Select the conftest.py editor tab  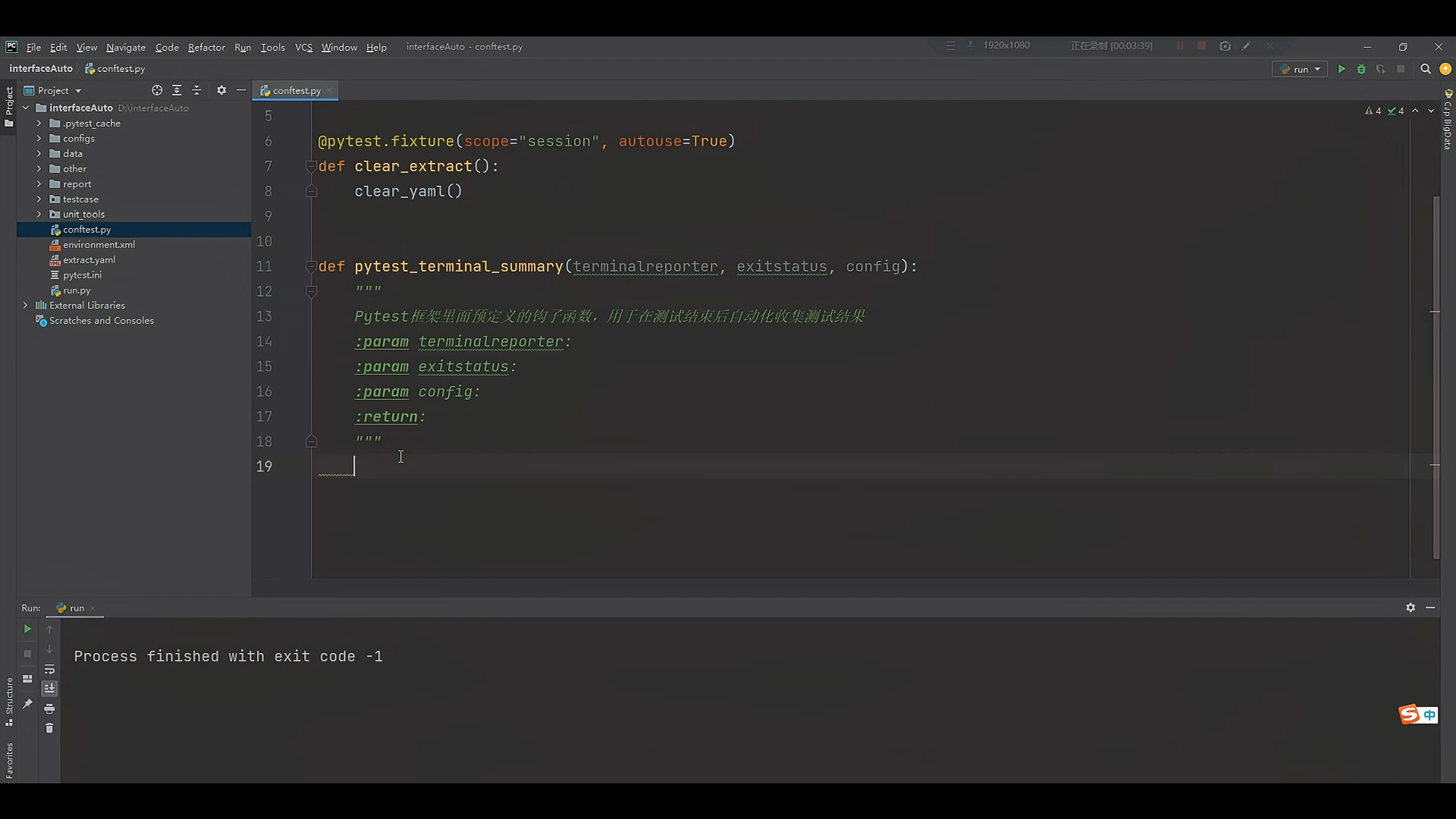click(x=295, y=90)
